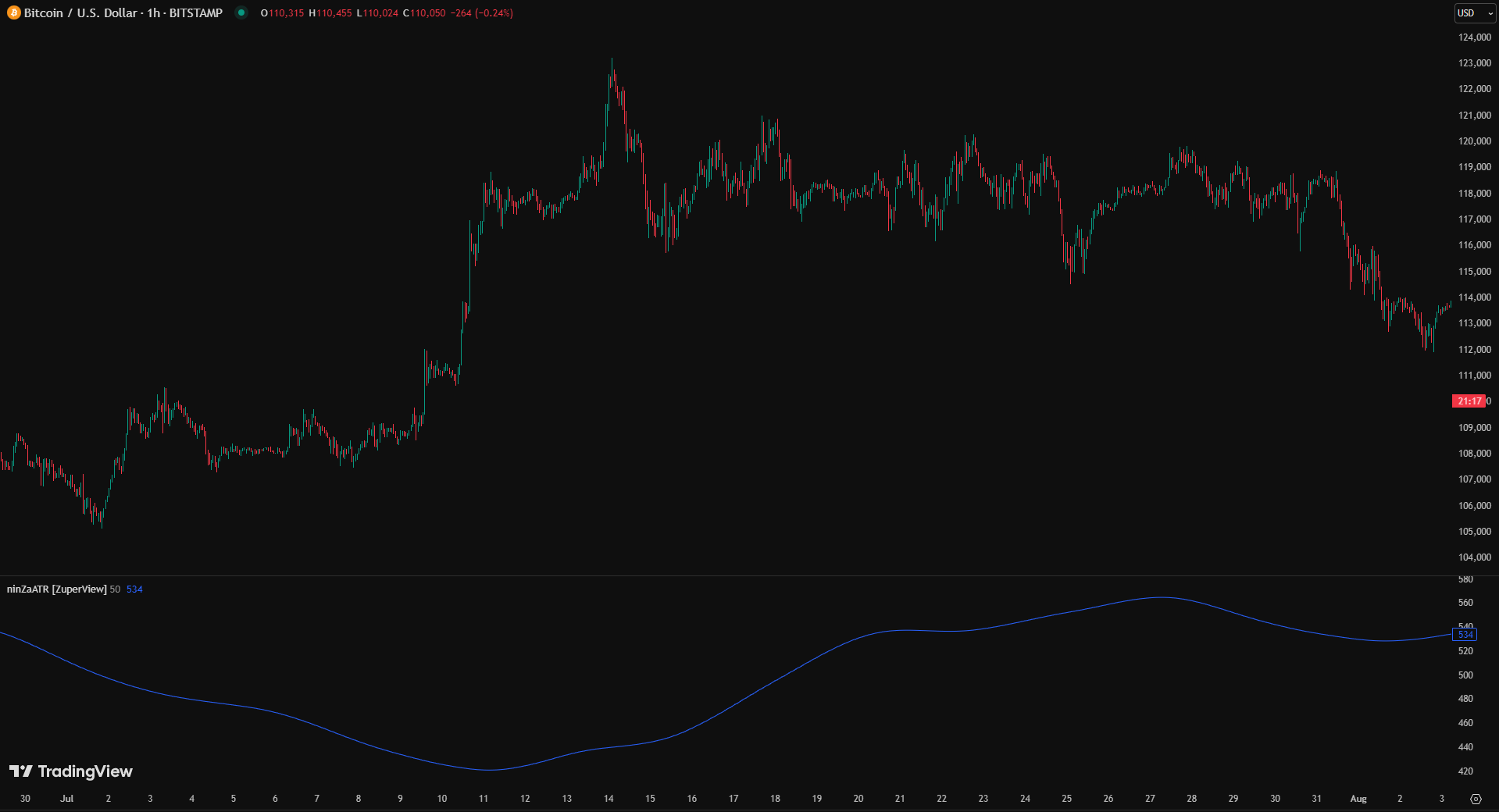The height and width of the screenshot is (812, 1499).
Task: Click date 14 on the time axis
Action: (609, 799)
